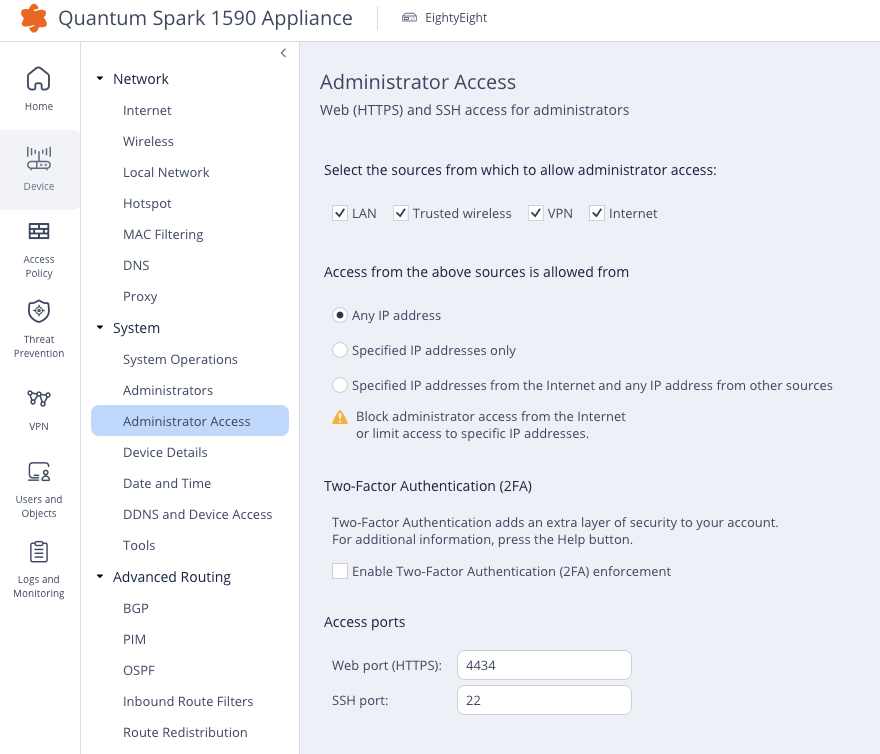Click the Web port HTTPS field
The image size is (880, 754).
pyautogui.click(x=544, y=665)
